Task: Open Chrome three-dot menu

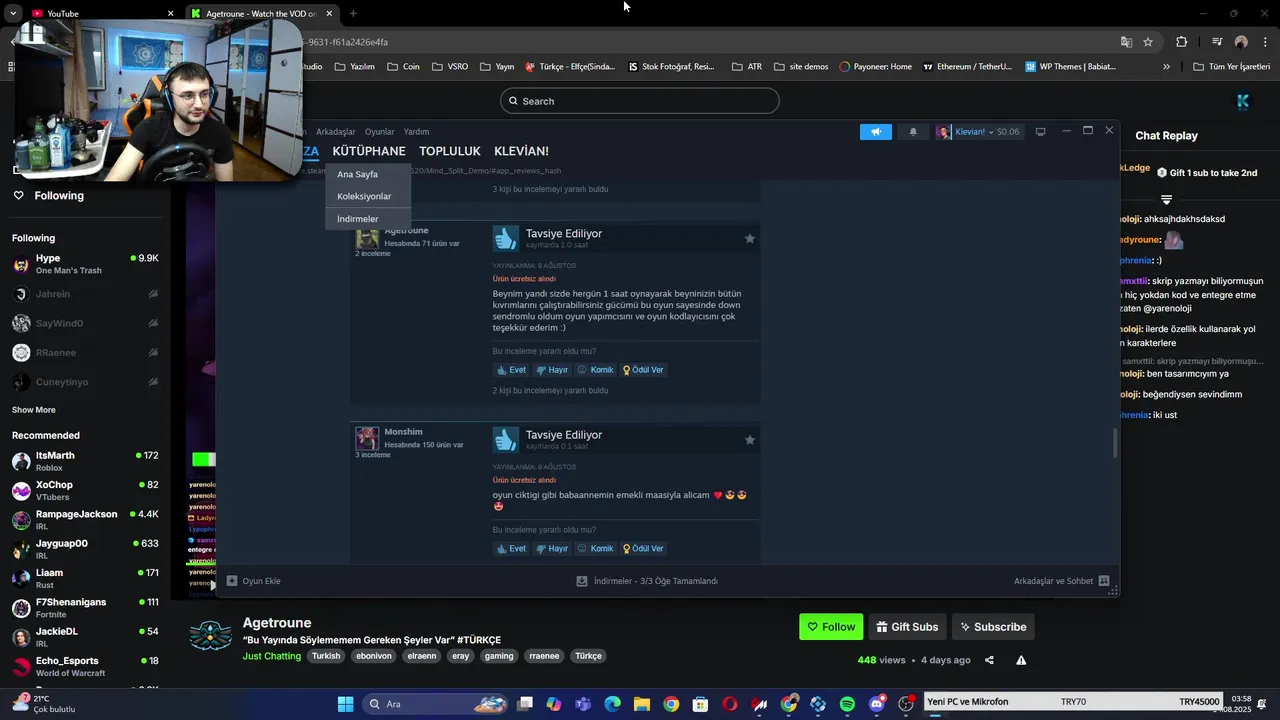Action: [1265, 42]
